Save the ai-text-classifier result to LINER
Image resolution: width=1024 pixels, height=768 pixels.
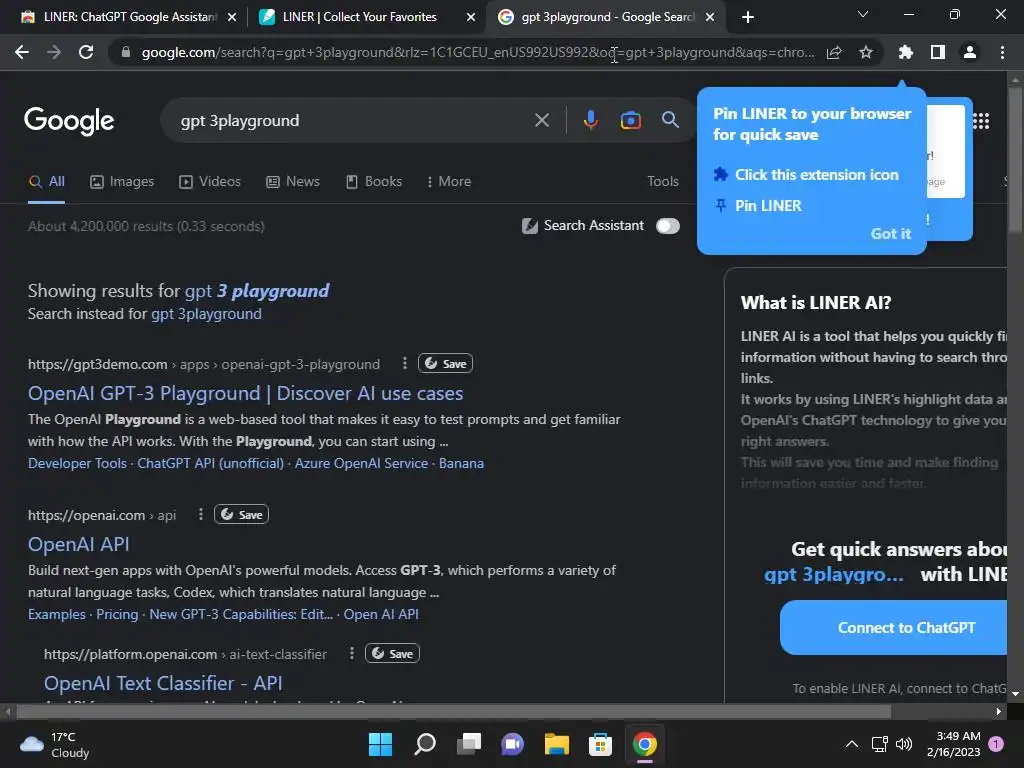point(392,653)
